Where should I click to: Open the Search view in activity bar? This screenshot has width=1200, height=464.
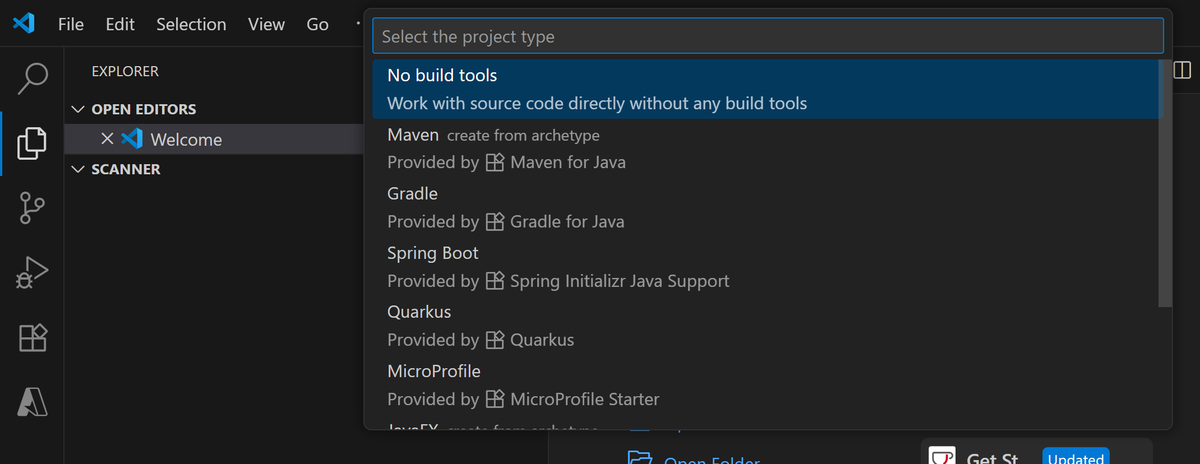tap(32, 77)
